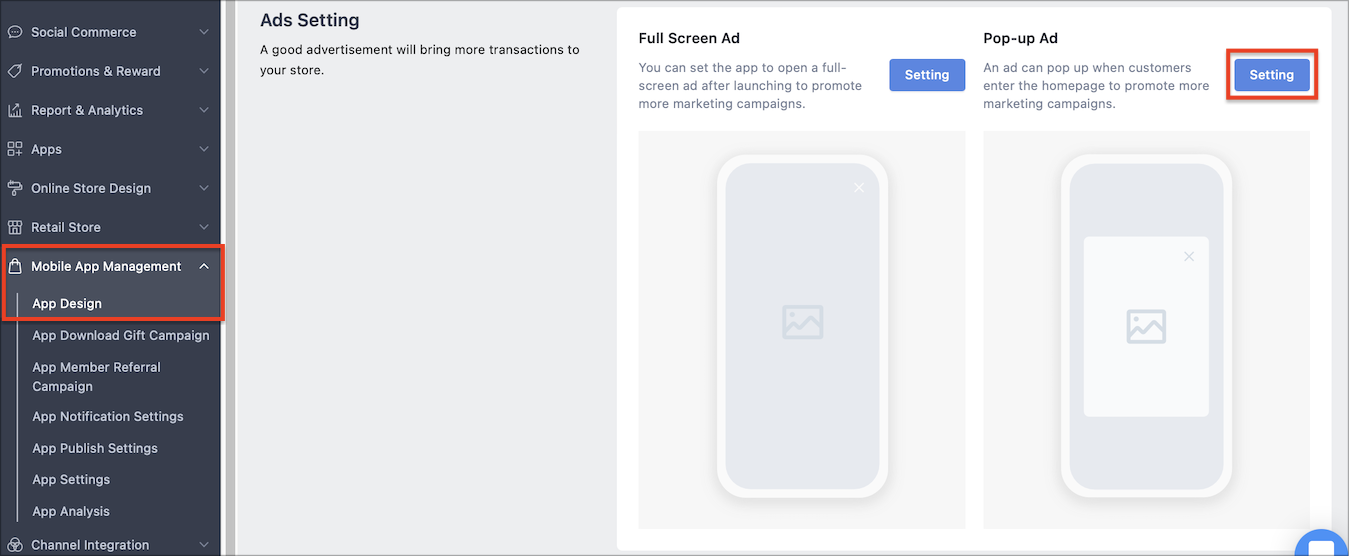Viewport: 1349px width, 556px height.
Task: Click Mobile App Management menu label
Action: pos(106,266)
